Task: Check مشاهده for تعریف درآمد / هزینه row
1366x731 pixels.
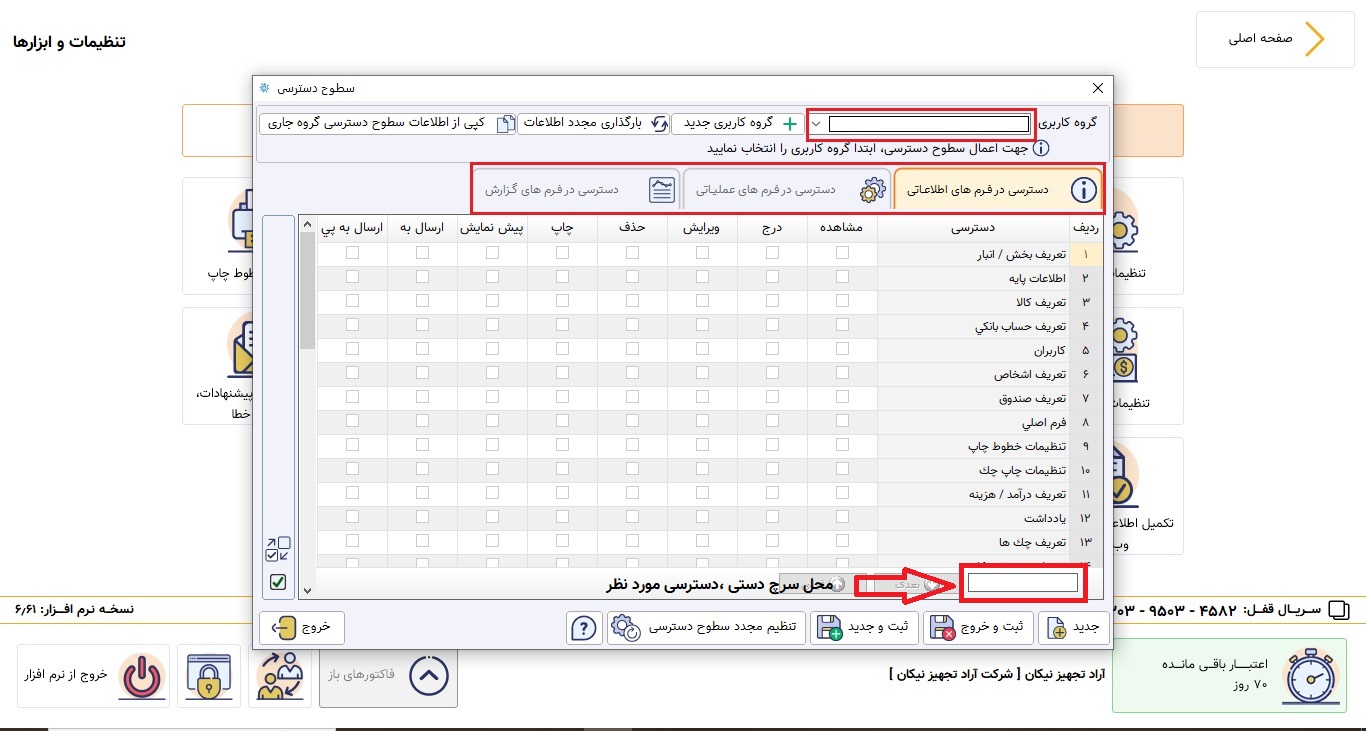Action: 842,493
